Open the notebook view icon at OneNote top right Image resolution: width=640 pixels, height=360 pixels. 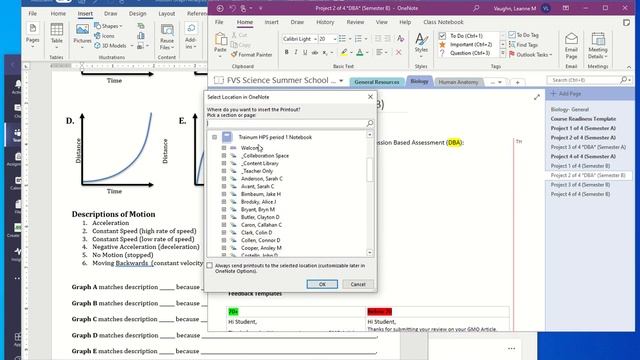pyautogui.click(x=627, y=22)
